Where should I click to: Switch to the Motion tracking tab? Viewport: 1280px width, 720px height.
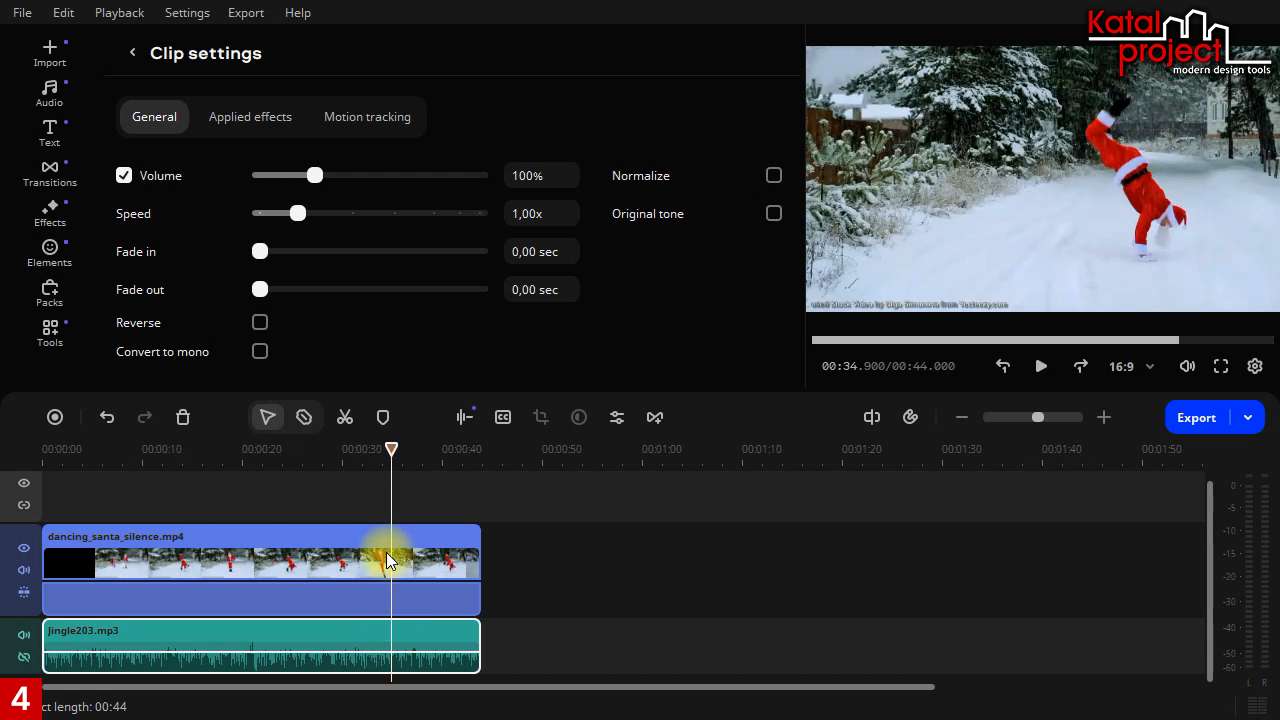(x=367, y=117)
